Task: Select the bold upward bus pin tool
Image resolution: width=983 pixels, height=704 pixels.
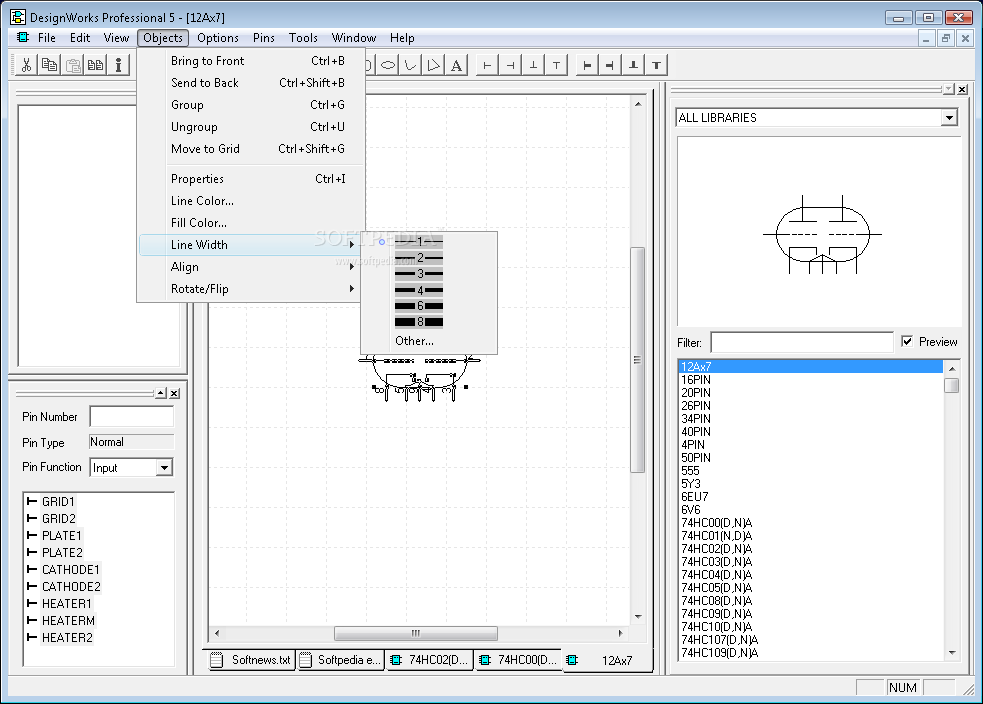Action: 633,65
